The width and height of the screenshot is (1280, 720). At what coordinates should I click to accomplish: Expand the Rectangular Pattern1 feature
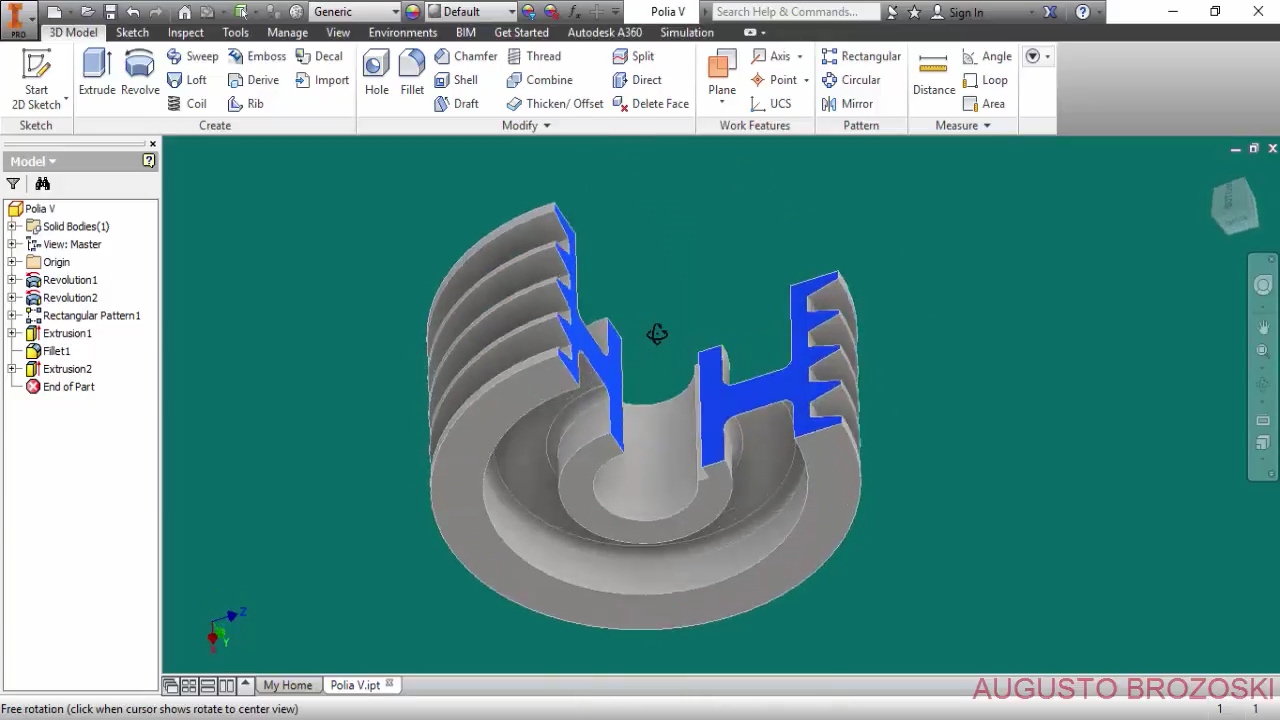click(12, 316)
